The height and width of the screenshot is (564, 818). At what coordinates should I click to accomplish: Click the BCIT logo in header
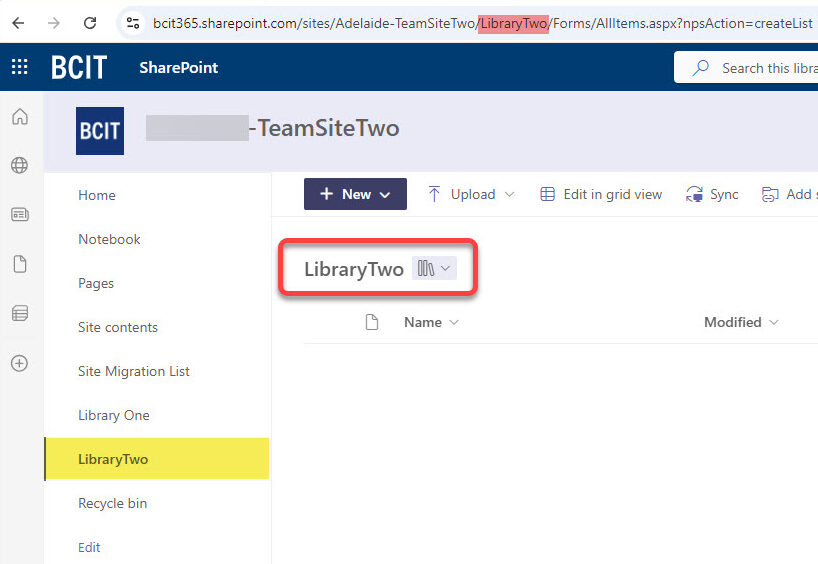[x=79, y=67]
